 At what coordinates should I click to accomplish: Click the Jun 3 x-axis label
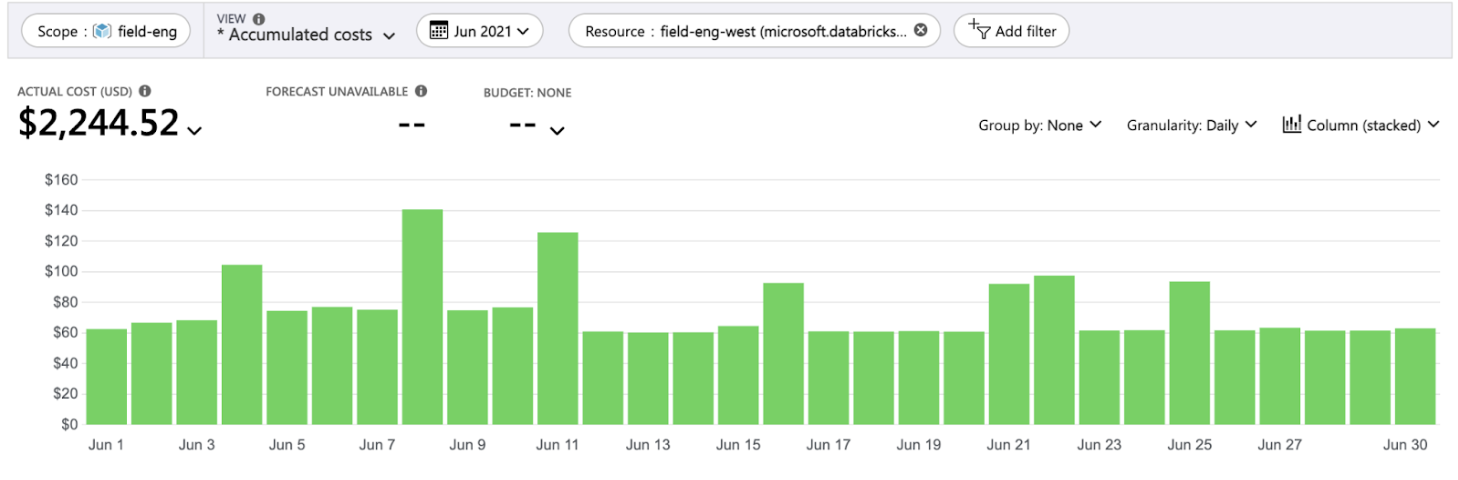pyautogui.click(x=196, y=445)
